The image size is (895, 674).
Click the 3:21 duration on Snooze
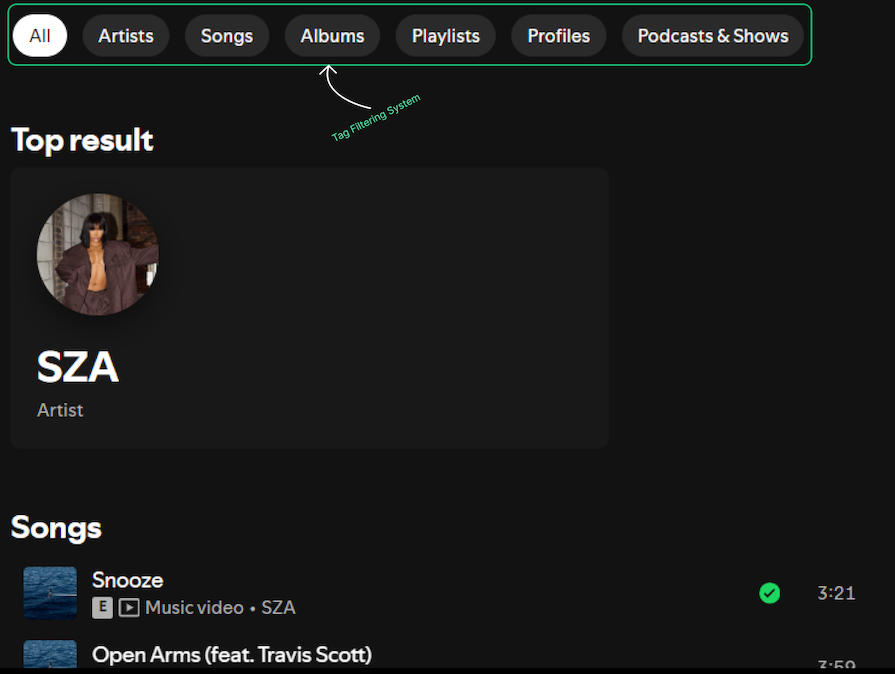pyautogui.click(x=836, y=593)
